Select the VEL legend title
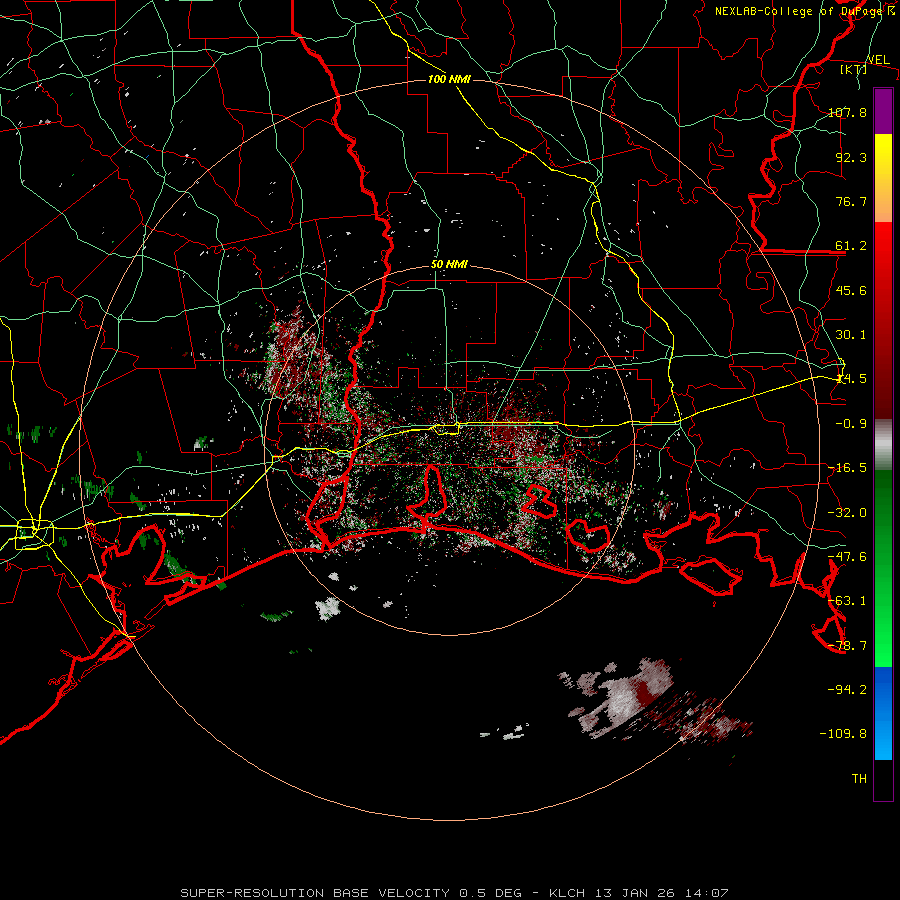The image size is (900, 900). [x=878, y=59]
